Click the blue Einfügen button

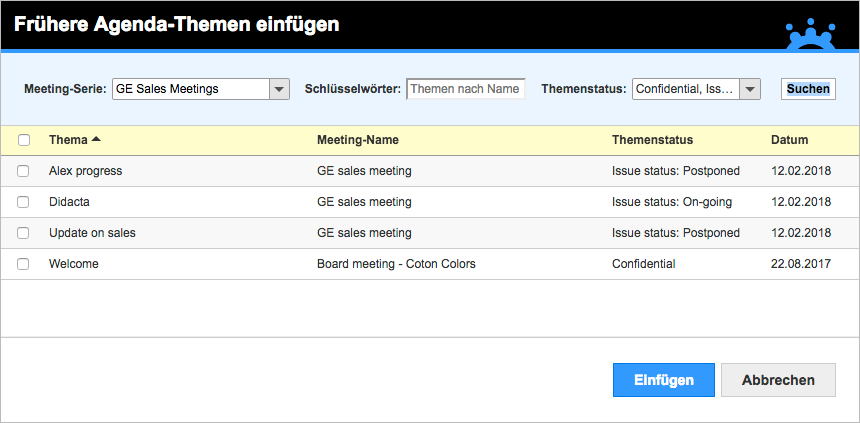click(x=664, y=380)
